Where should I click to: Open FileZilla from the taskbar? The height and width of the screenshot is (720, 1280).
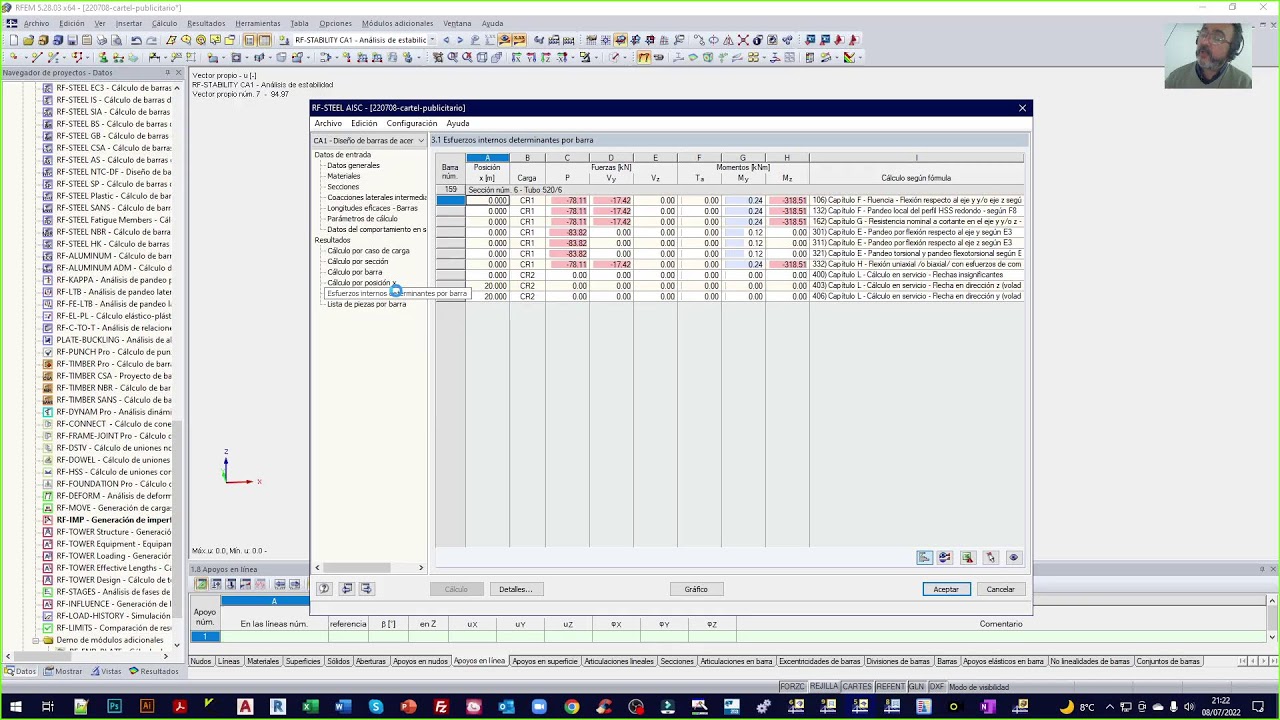click(x=441, y=707)
